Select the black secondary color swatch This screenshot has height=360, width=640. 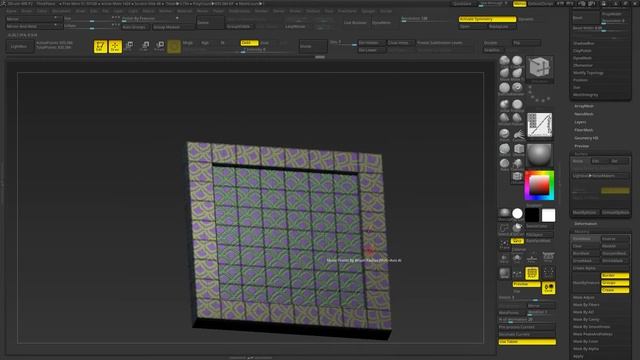pos(532,215)
